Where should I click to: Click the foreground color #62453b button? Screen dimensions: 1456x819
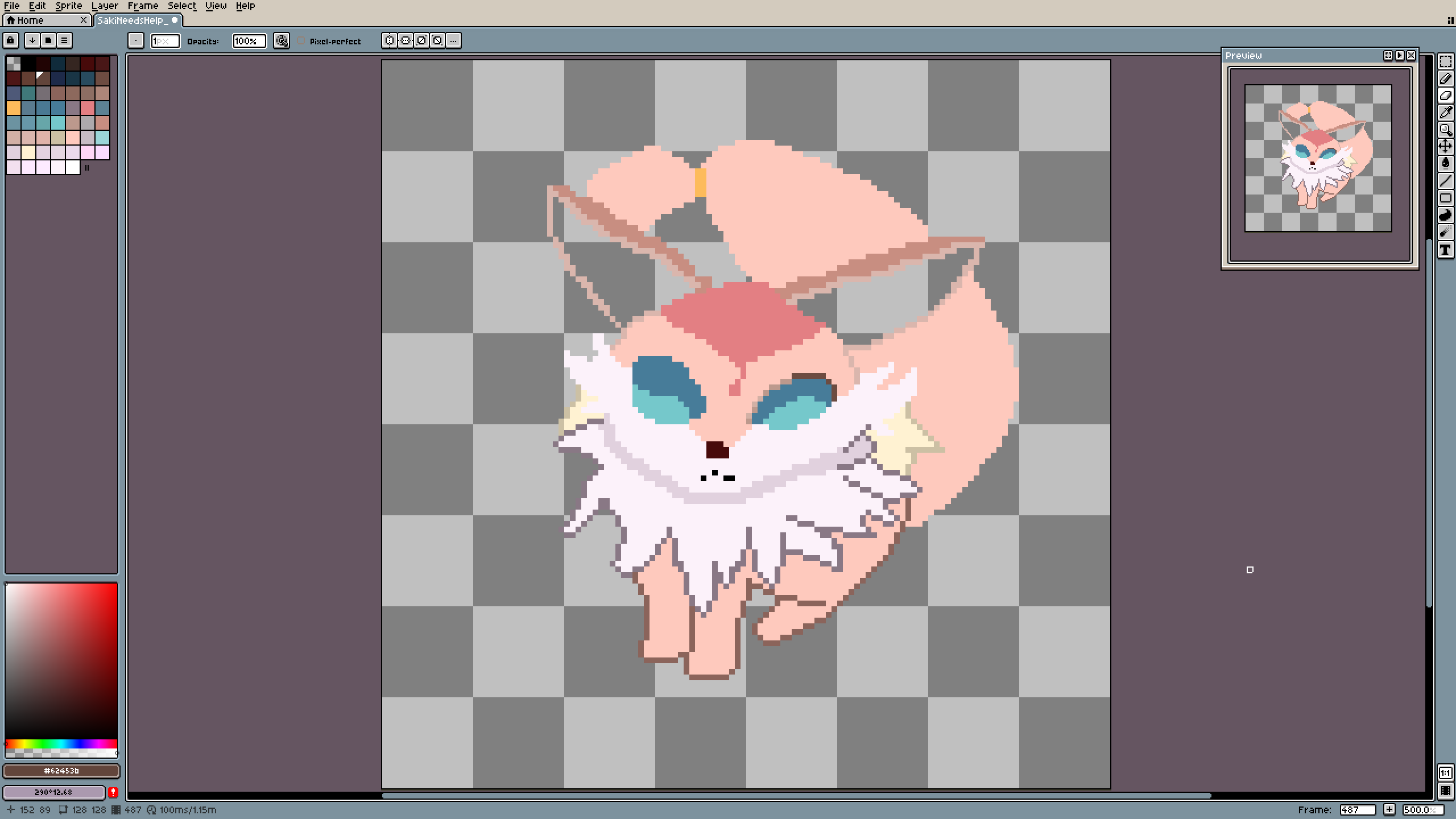tap(61, 771)
